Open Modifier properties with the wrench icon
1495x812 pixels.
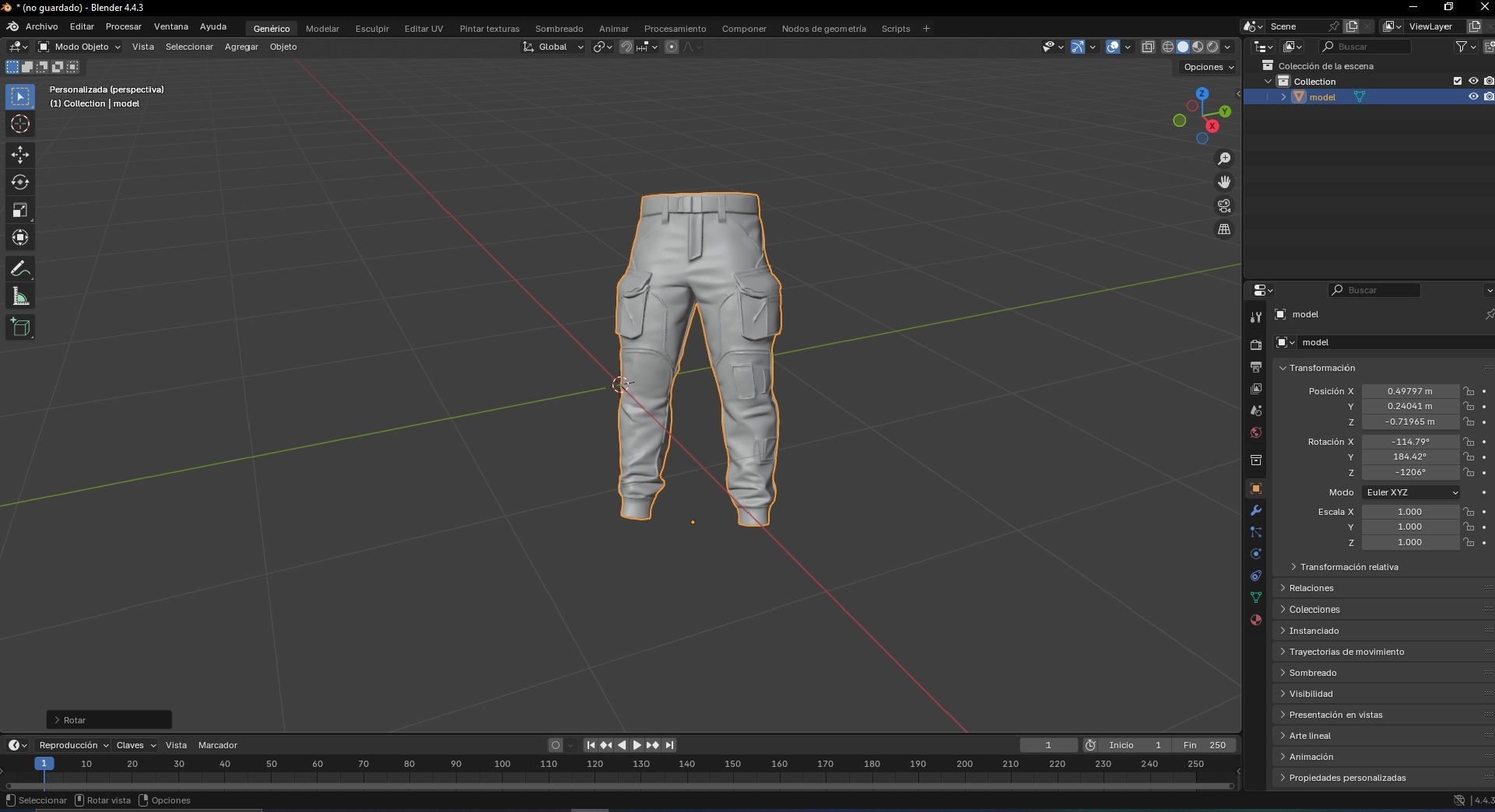1256,509
